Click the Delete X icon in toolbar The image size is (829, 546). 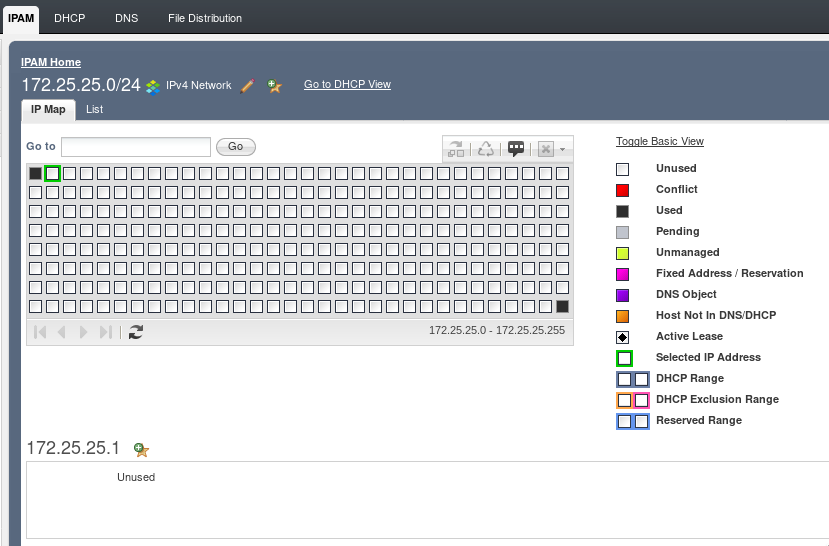point(546,149)
